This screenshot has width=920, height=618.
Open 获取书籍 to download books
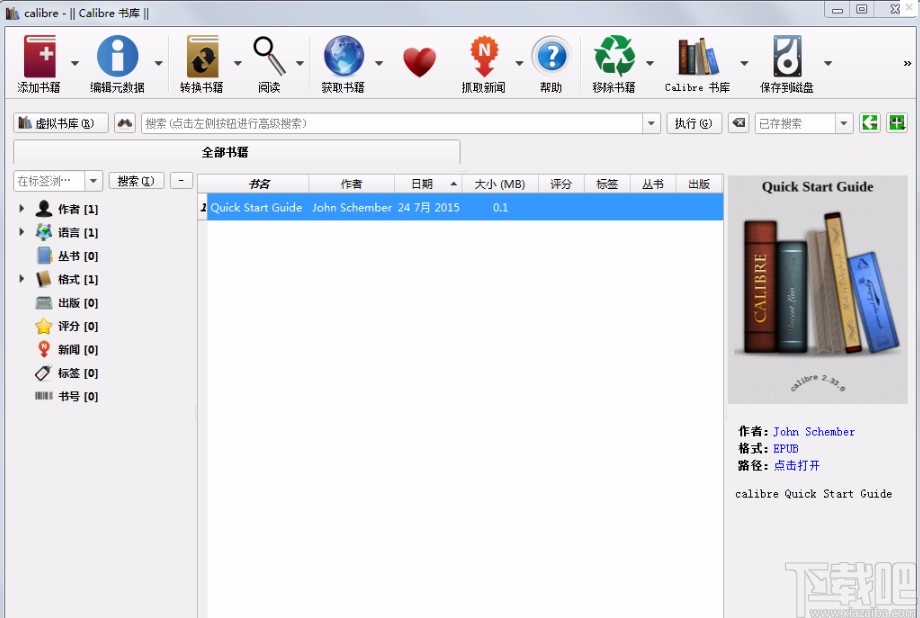(x=344, y=55)
